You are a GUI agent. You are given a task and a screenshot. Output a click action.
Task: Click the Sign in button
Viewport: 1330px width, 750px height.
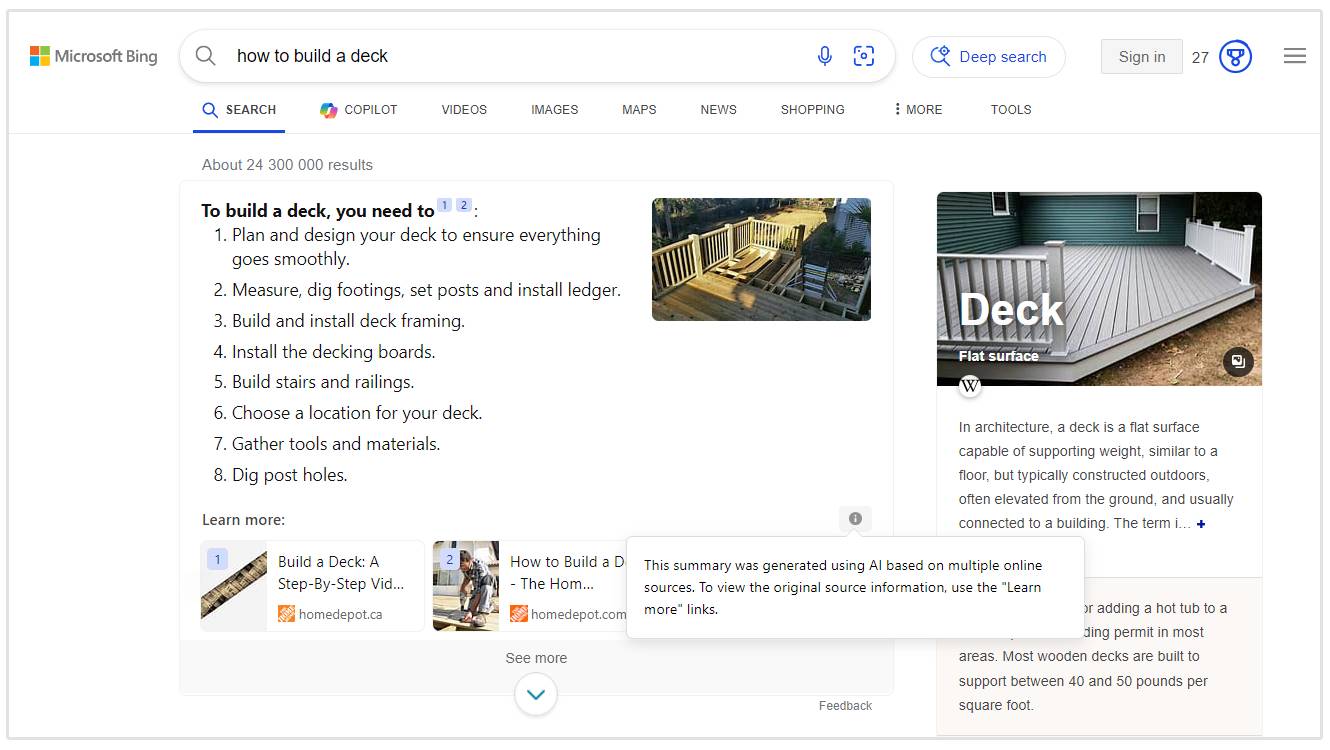1141,56
